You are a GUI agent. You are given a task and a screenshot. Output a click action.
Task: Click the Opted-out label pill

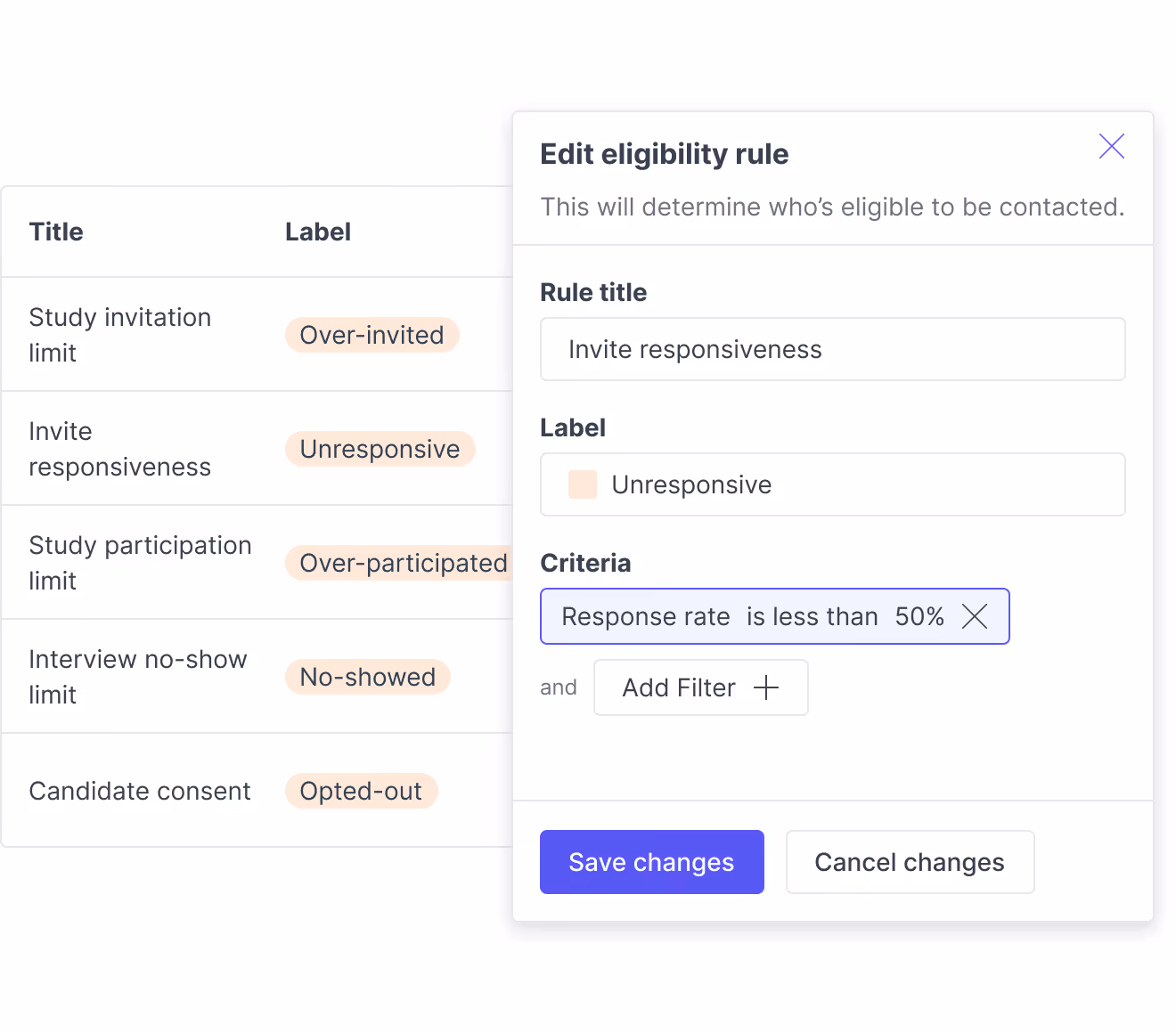pos(361,791)
